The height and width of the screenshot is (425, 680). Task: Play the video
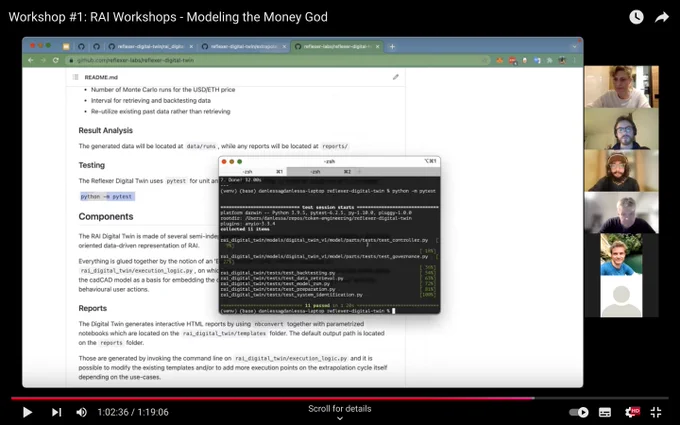click(27, 412)
